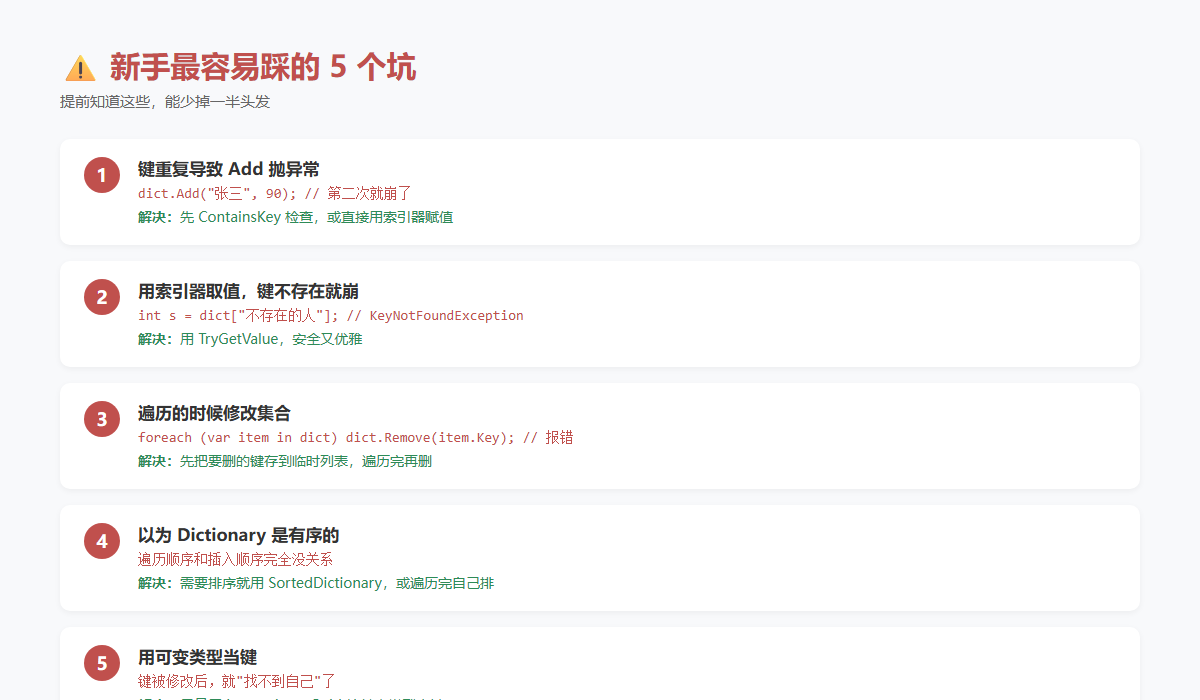Screen dimensions: 1200x700
Task: Click the subtitle 提前知道这些，能少掉一半头发
Action: (165, 101)
